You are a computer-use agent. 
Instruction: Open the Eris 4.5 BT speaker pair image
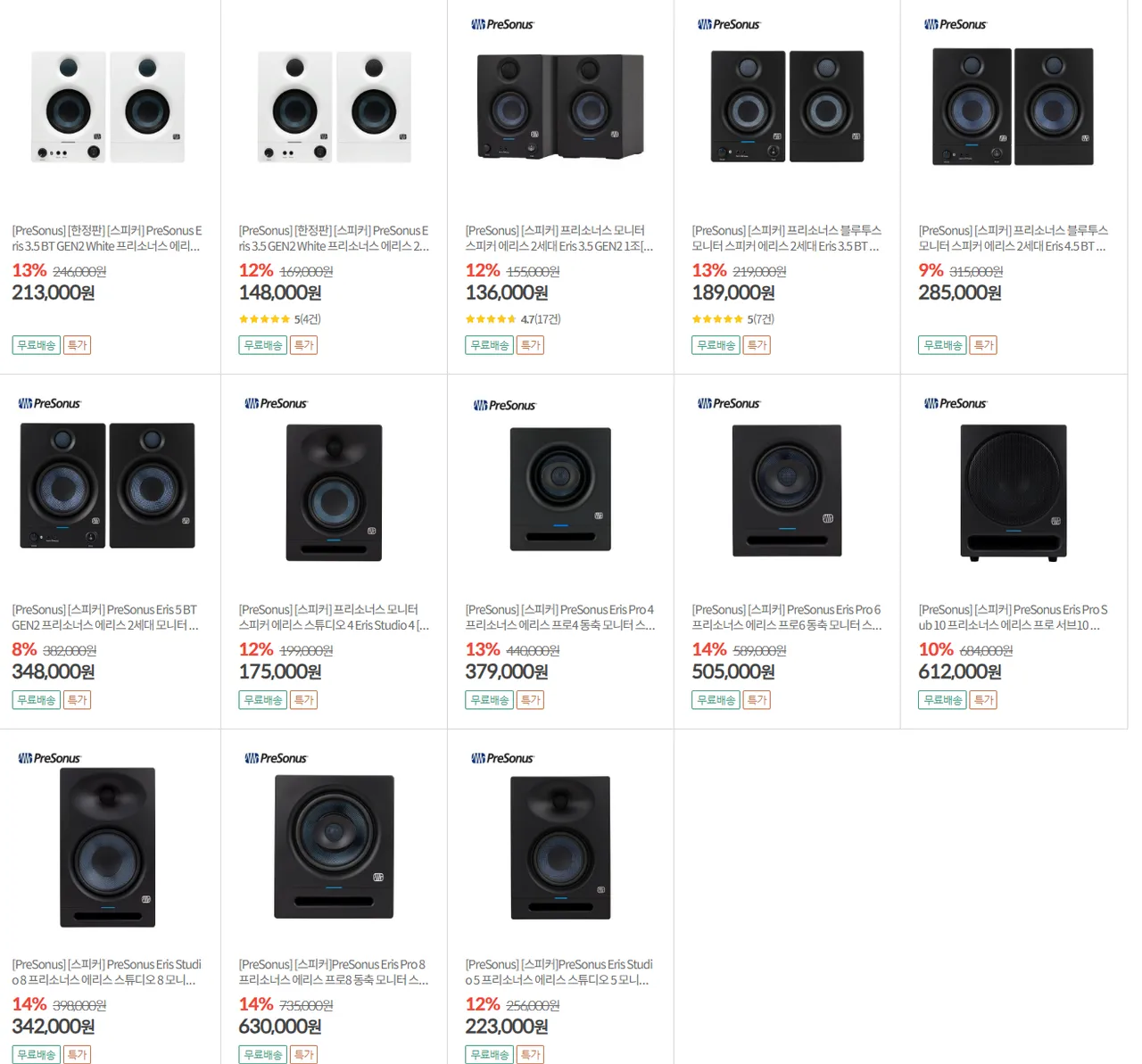(1013, 107)
